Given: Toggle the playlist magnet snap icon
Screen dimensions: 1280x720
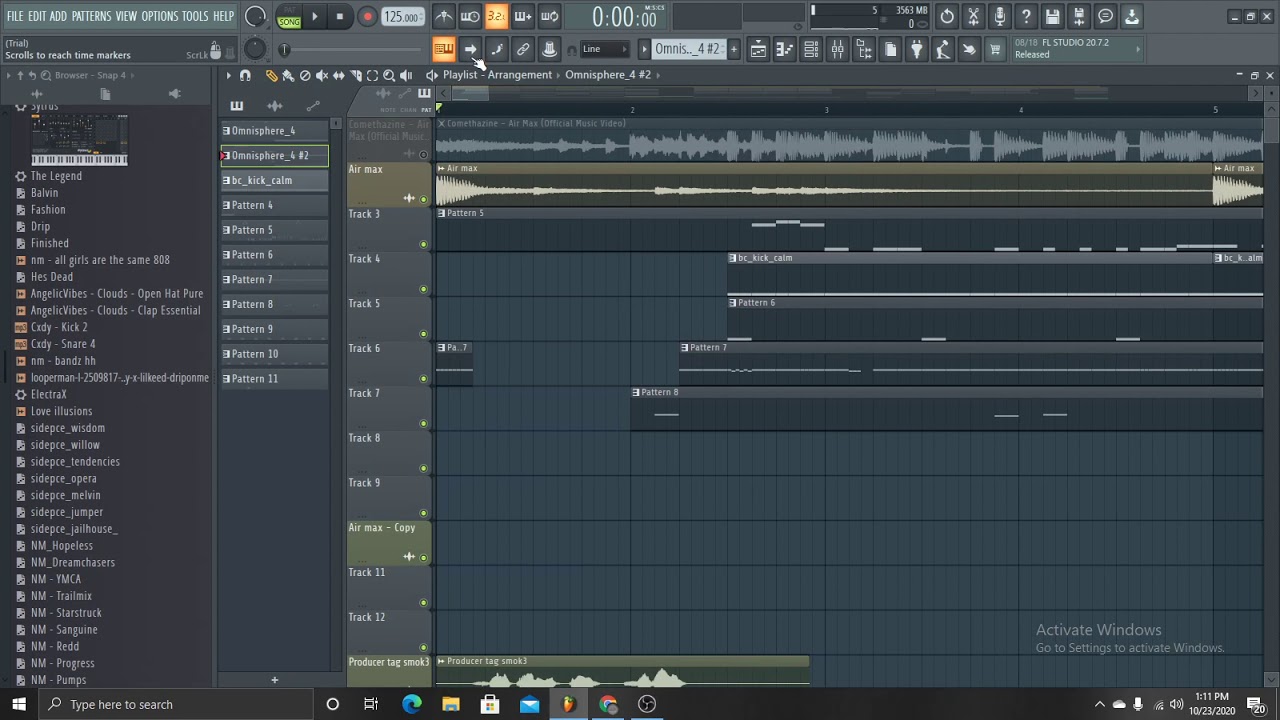Looking at the screenshot, I should tap(245, 75).
